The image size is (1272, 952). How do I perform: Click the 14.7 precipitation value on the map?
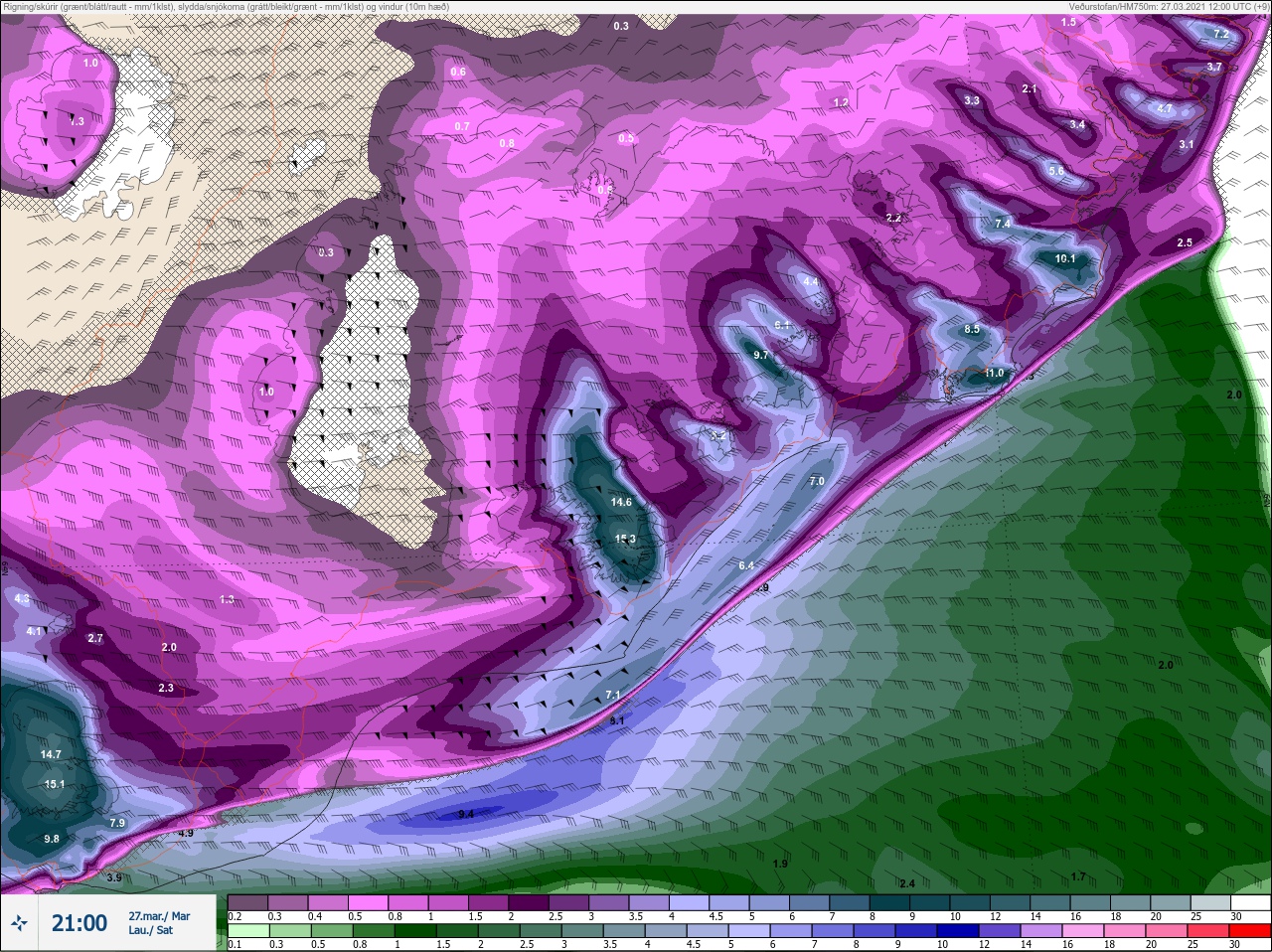51,754
